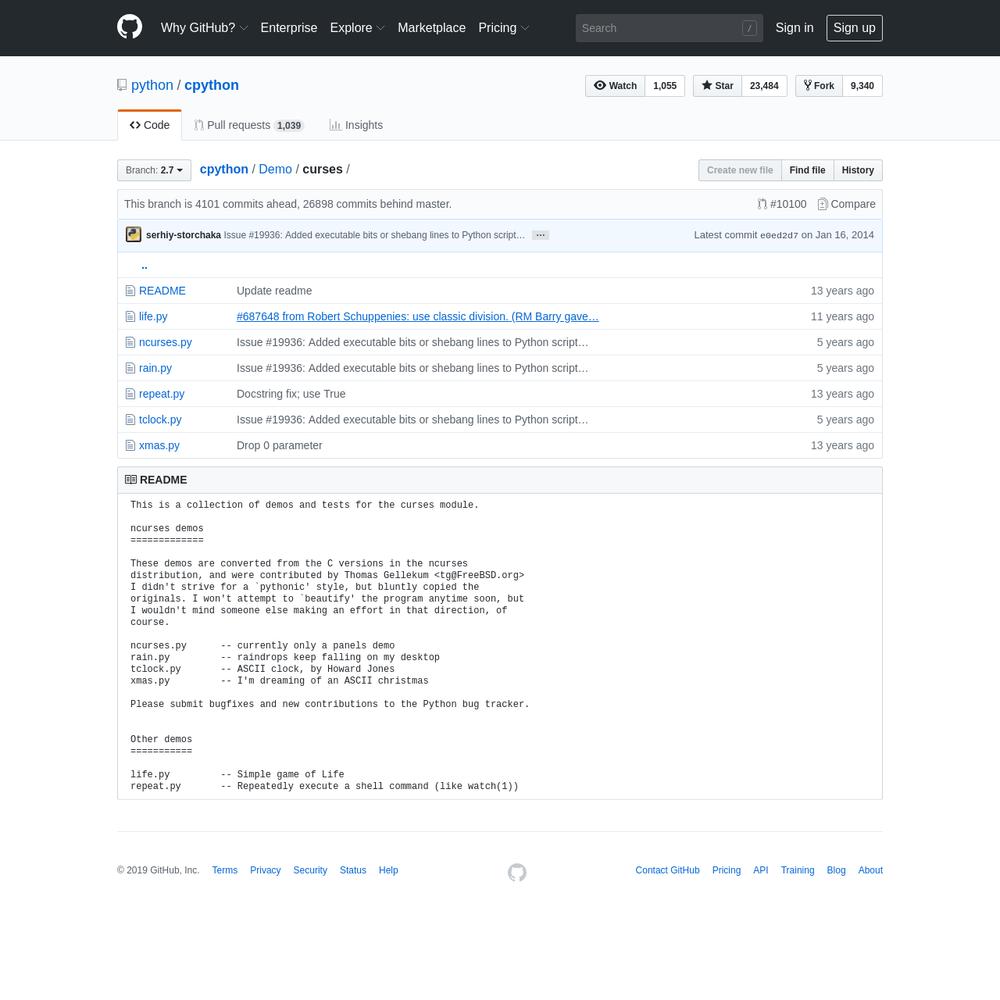1000x1000 pixels.
Task: Open the 'Drop 0 parameter' commit message
Action: pyautogui.click(x=279, y=445)
